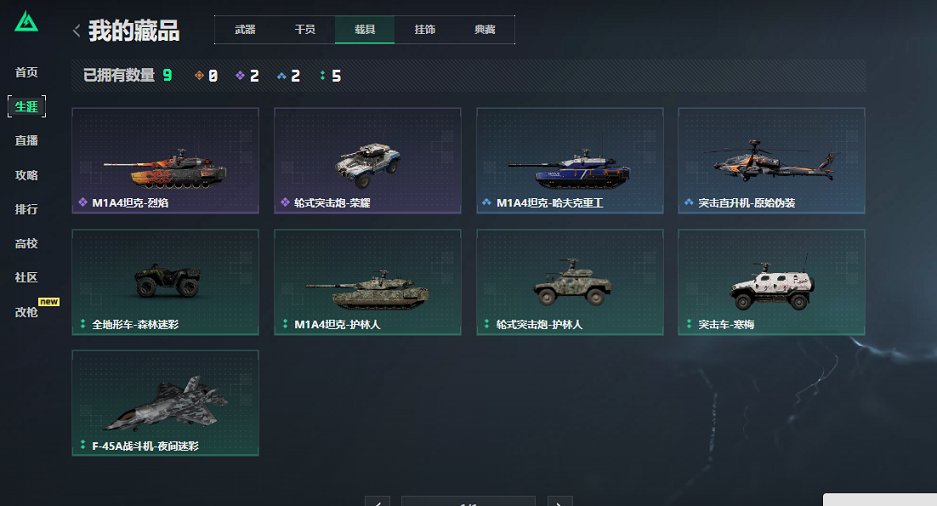
Task: Select the 全地形车-森林迷彩 ATV card
Action: [166, 282]
